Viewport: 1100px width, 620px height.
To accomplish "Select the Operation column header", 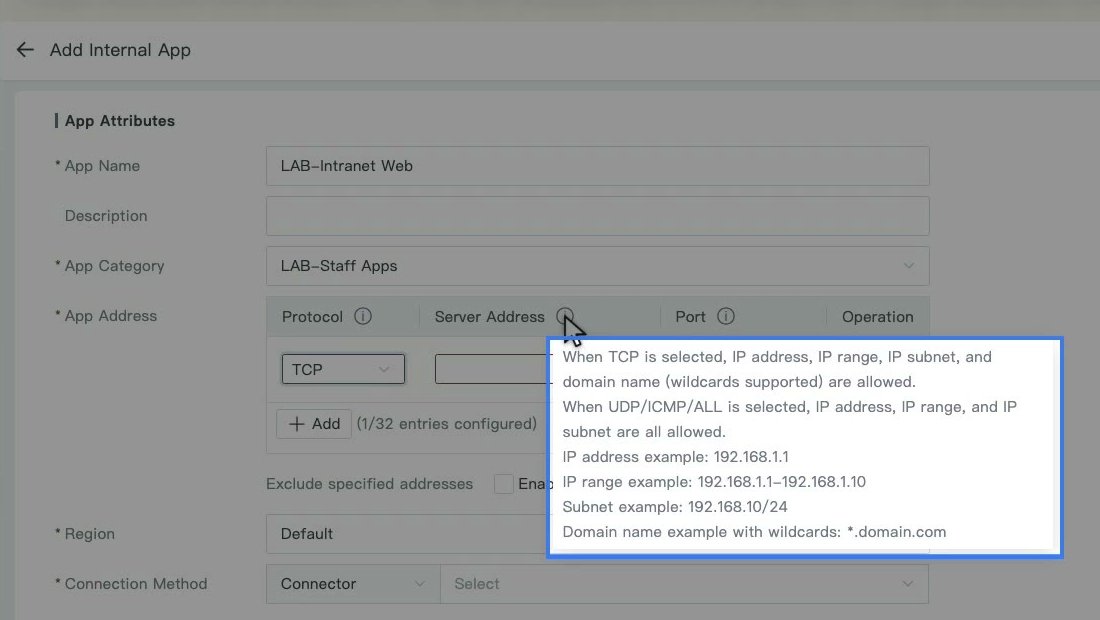I will [x=878, y=316].
